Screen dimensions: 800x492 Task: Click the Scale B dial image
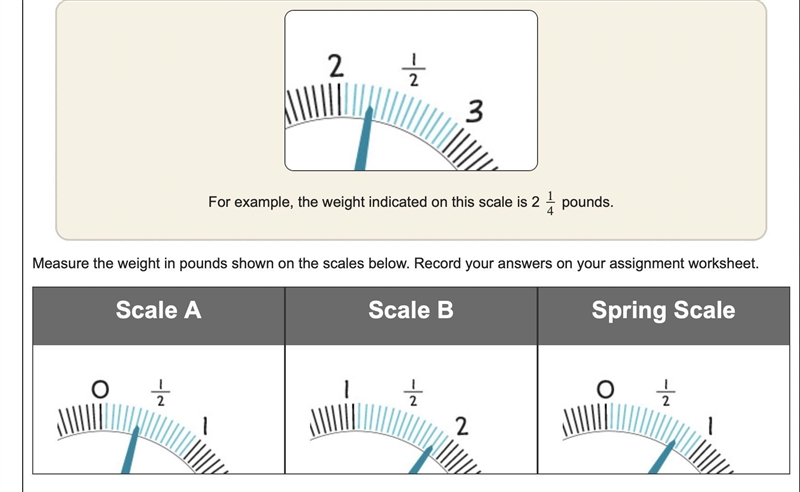411,409
